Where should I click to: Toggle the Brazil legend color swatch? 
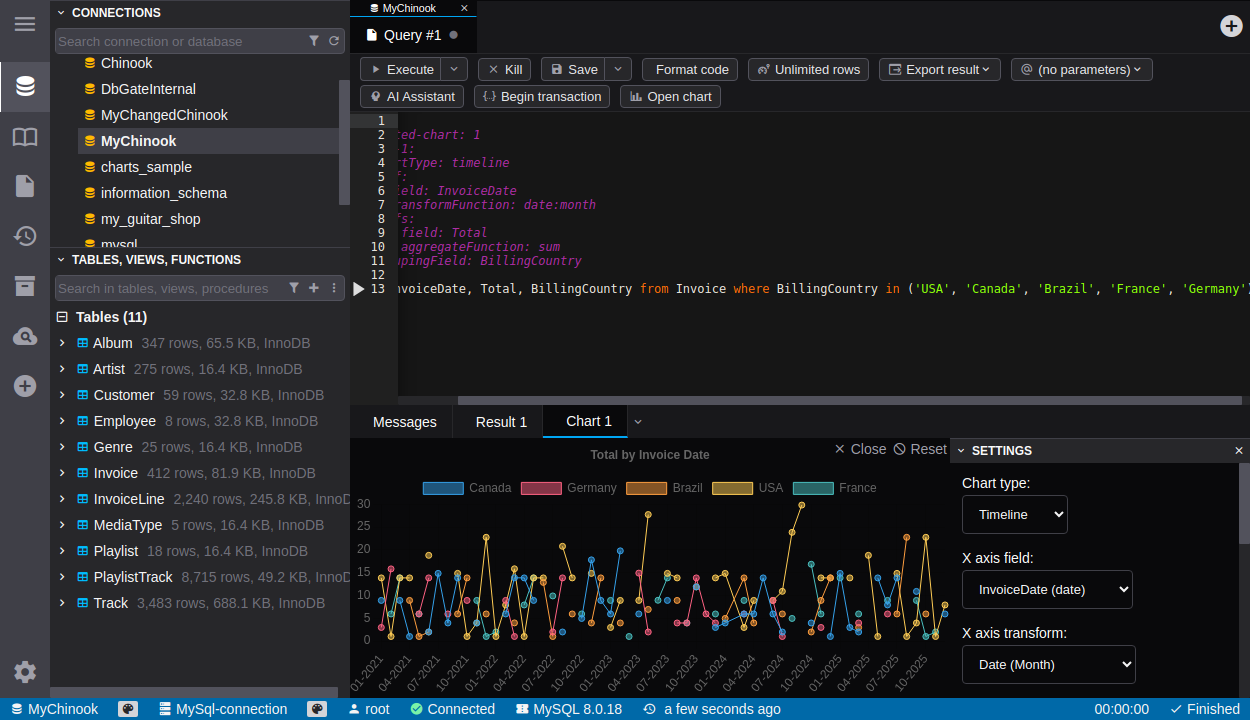point(646,488)
